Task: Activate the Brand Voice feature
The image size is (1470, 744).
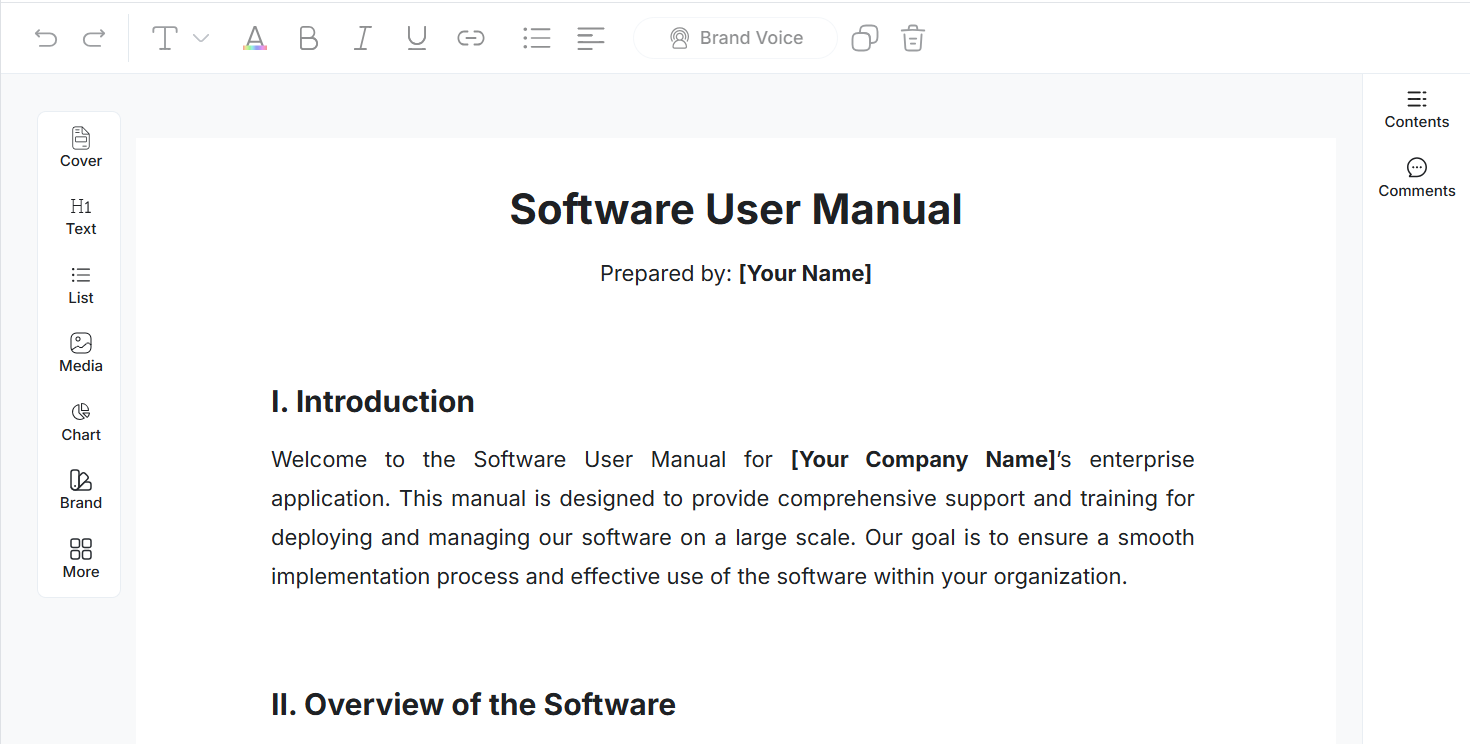Action: pyautogui.click(x=735, y=37)
